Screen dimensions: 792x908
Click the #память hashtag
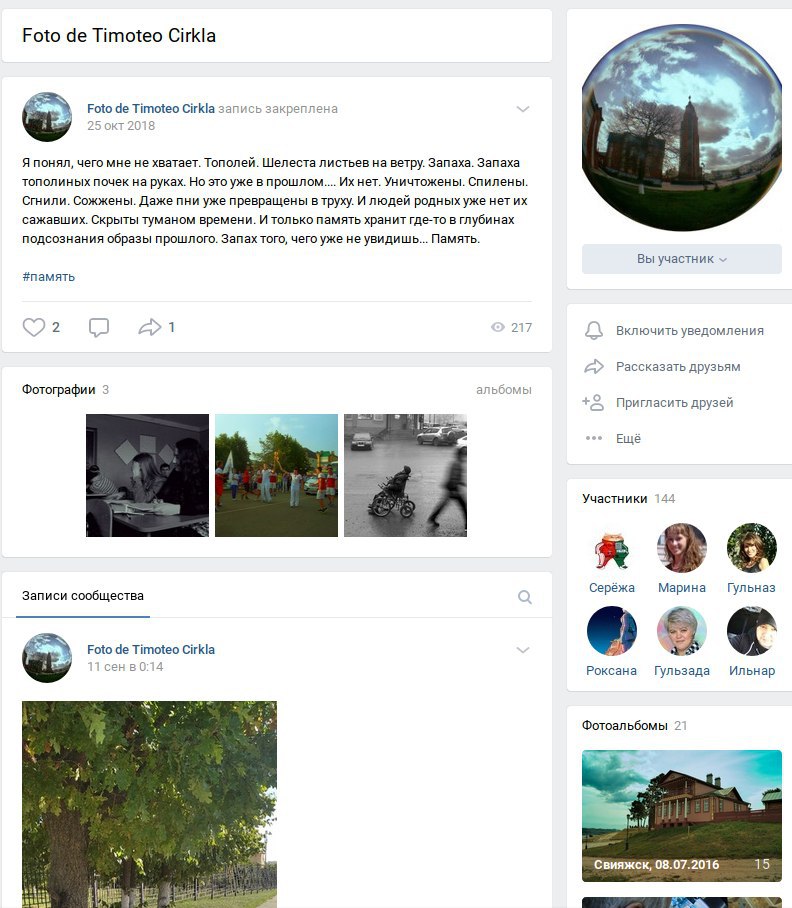[x=49, y=277]
